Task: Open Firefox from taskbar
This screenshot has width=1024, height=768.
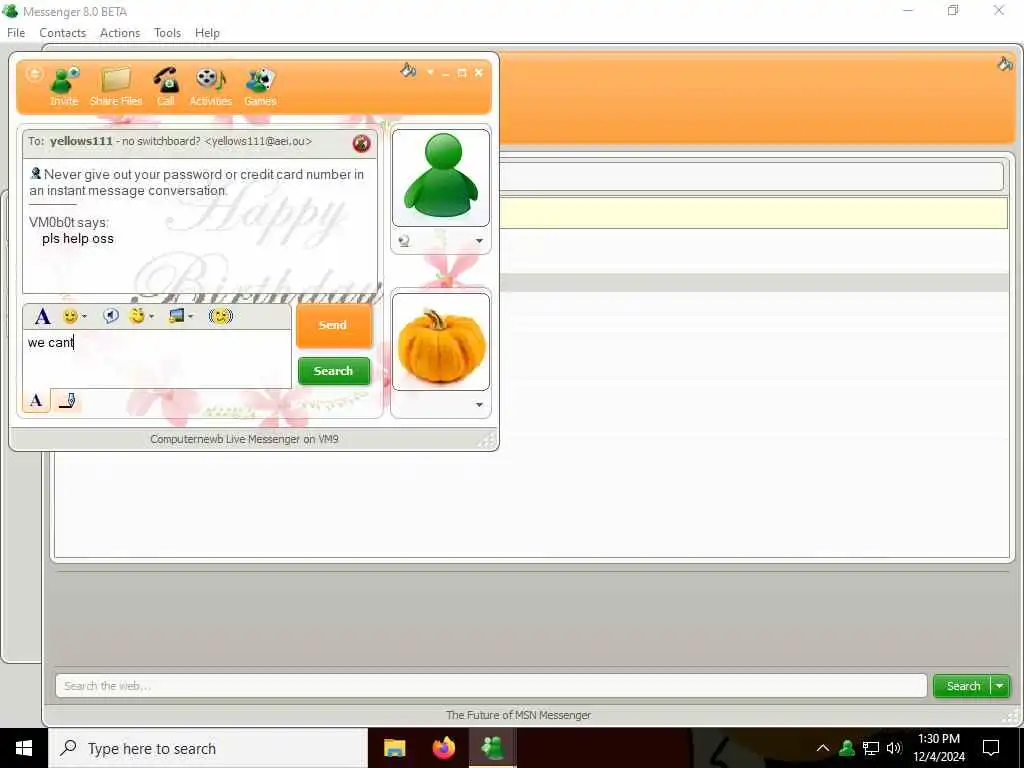Action: tap(444, 748)
